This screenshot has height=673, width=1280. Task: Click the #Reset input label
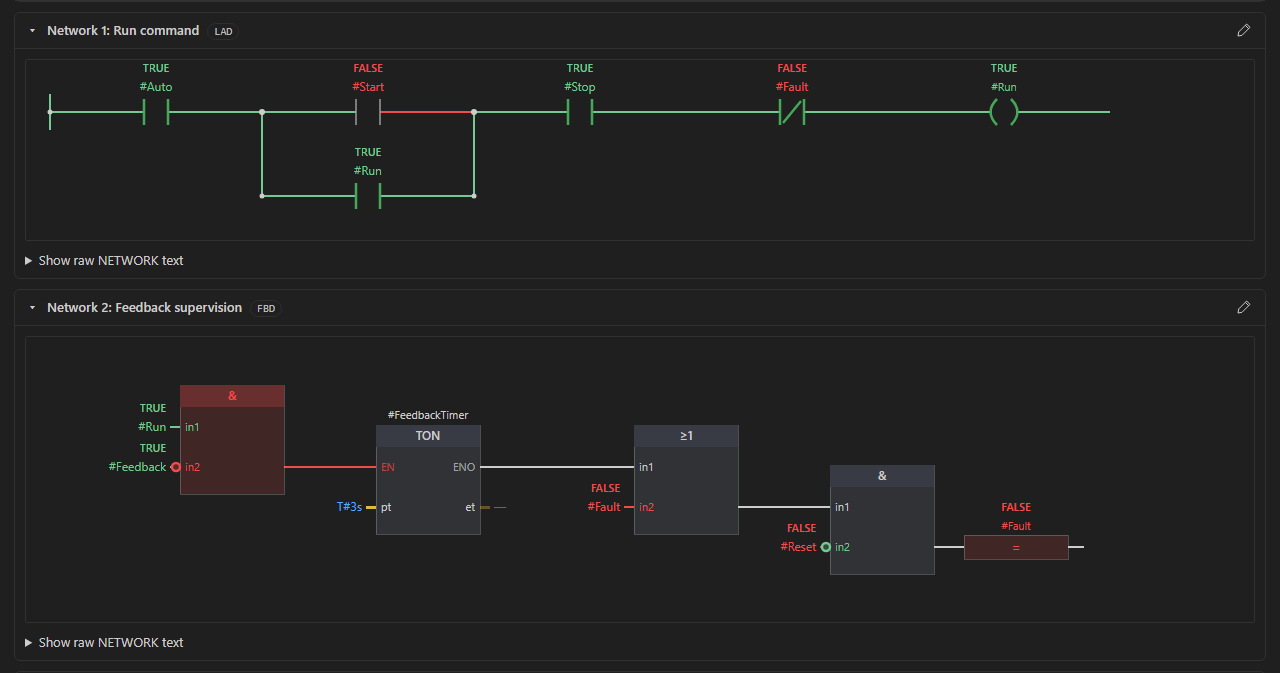click(798, 547)
